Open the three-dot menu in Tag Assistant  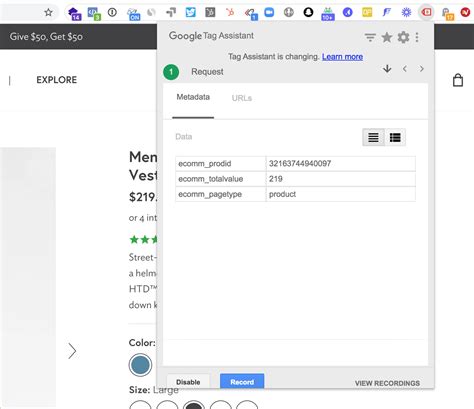(417, 37)
